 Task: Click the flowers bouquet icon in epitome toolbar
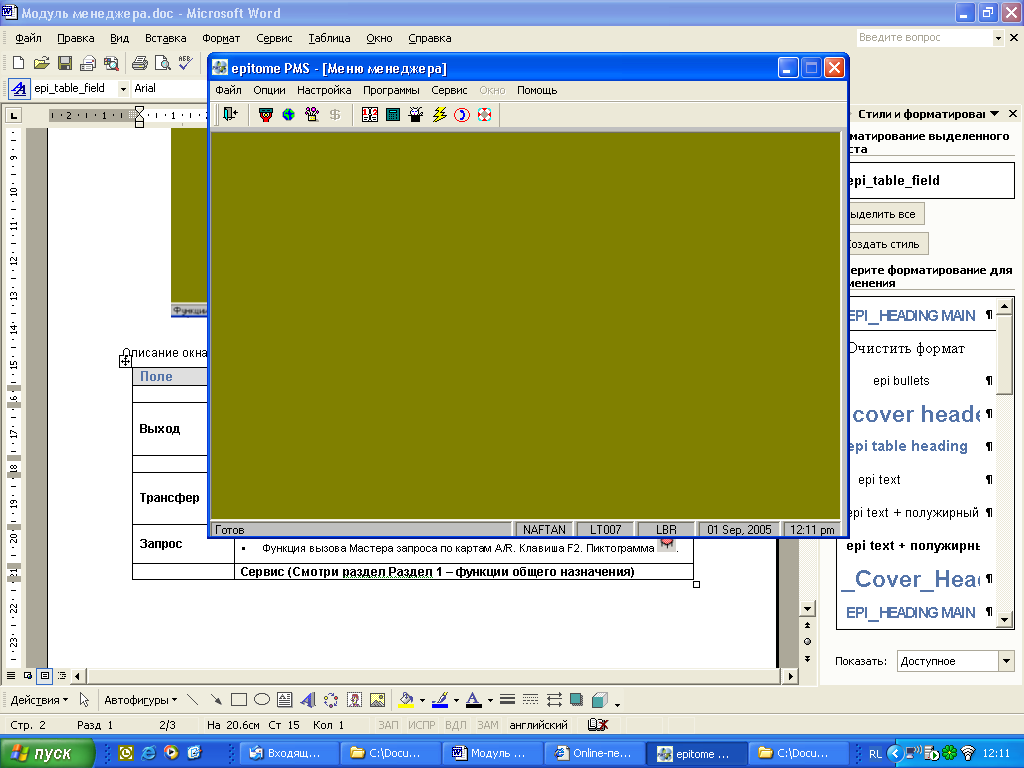tap(312, 115)
